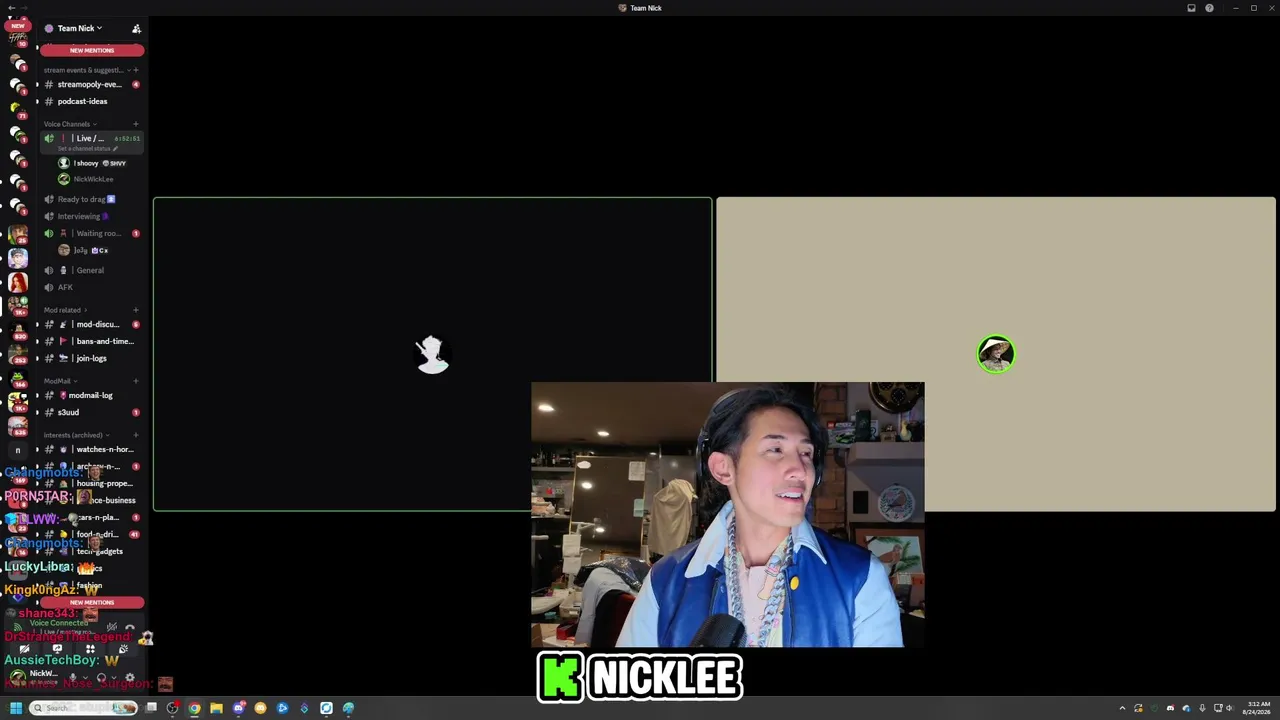Add a channel to Interests (archived) category
This screenshot has height=720, width=1280.
[136, 435]
